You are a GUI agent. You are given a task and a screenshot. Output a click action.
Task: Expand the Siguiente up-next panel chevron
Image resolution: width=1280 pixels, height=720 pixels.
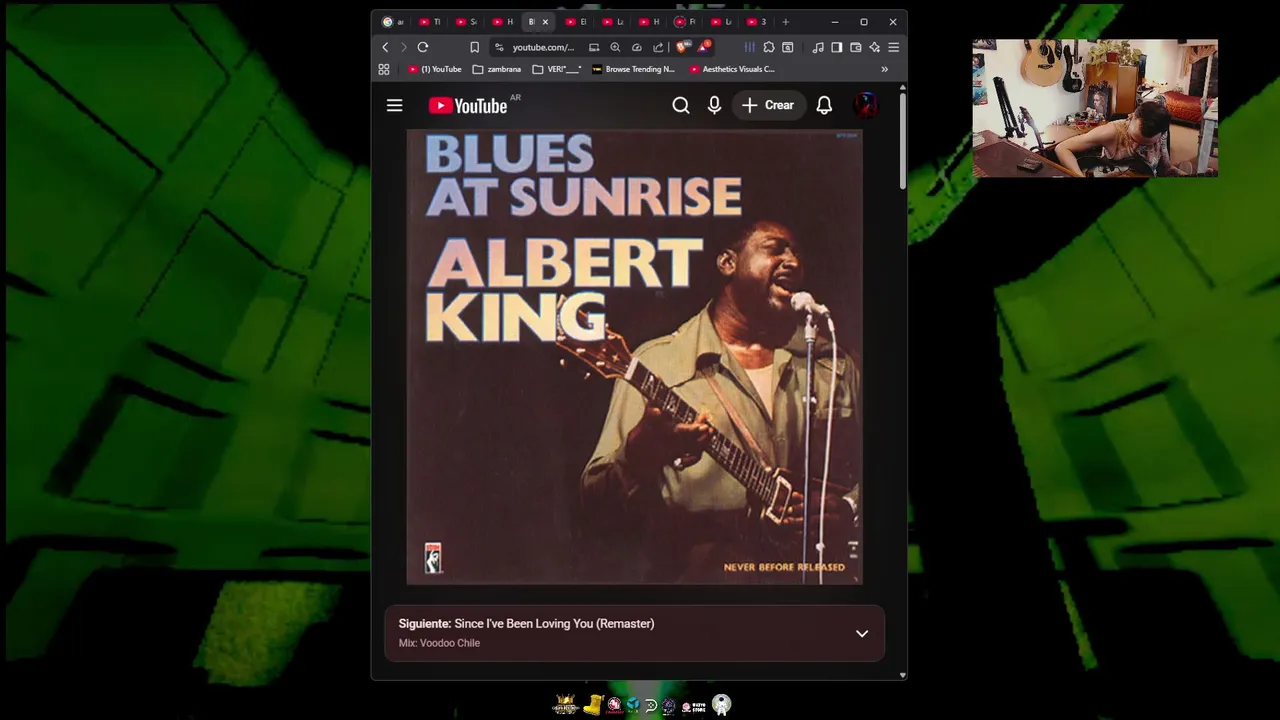(862, 633)
